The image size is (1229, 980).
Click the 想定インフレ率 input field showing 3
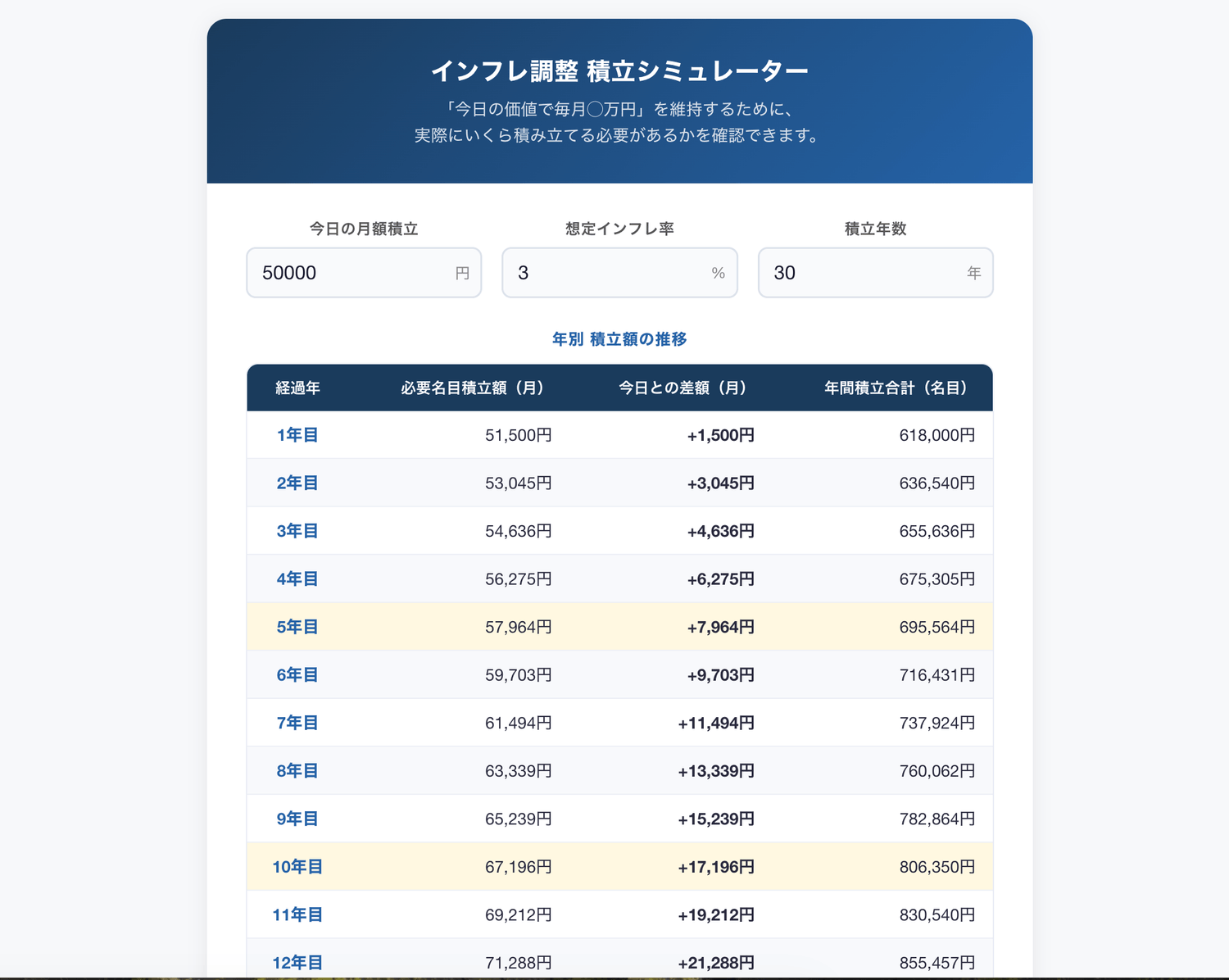(x=619, y=273)
